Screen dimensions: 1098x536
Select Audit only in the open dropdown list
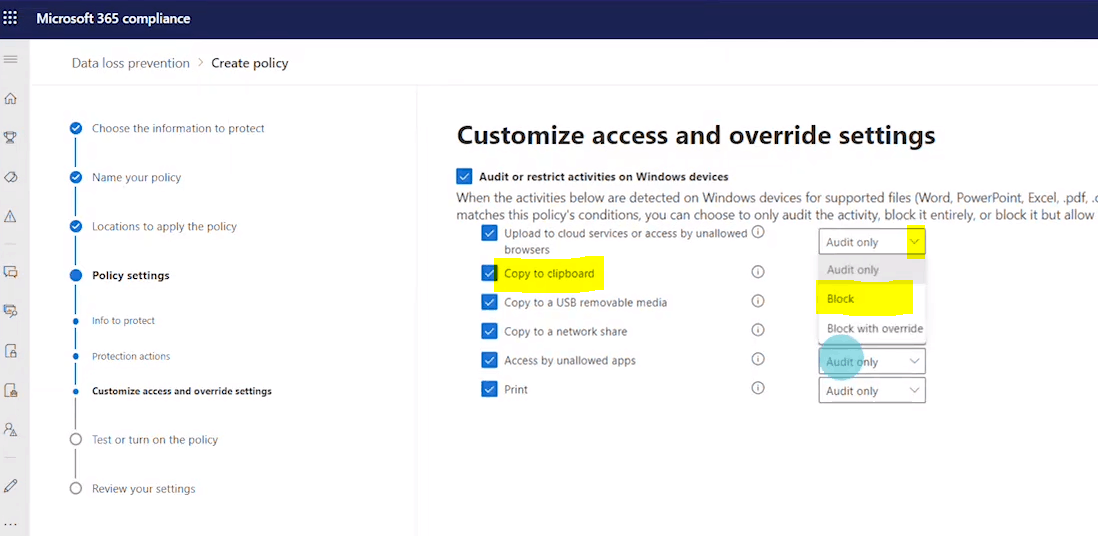(x=872, y=270)
